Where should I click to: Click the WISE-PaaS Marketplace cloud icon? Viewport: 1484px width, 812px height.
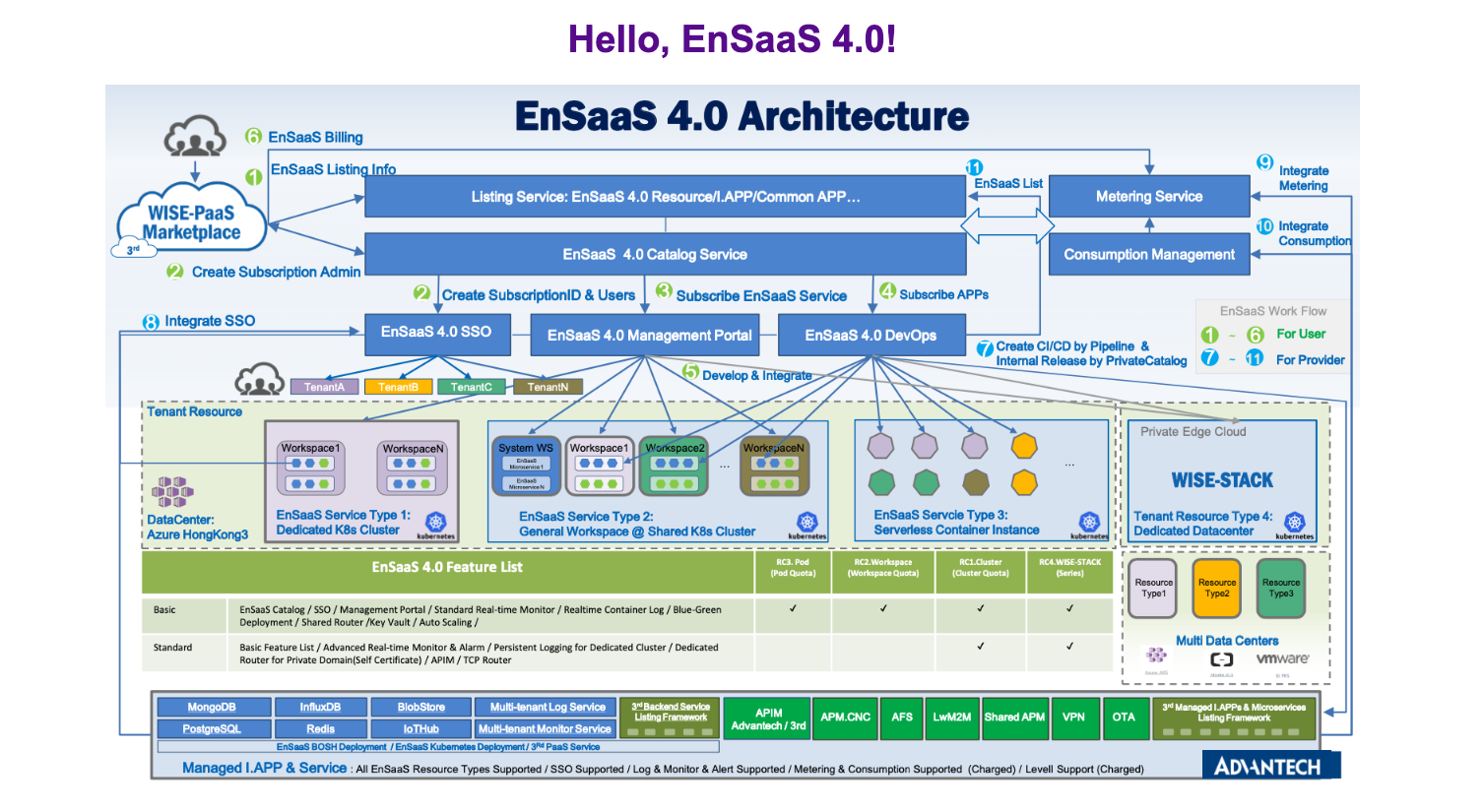(x=191, y=220)
